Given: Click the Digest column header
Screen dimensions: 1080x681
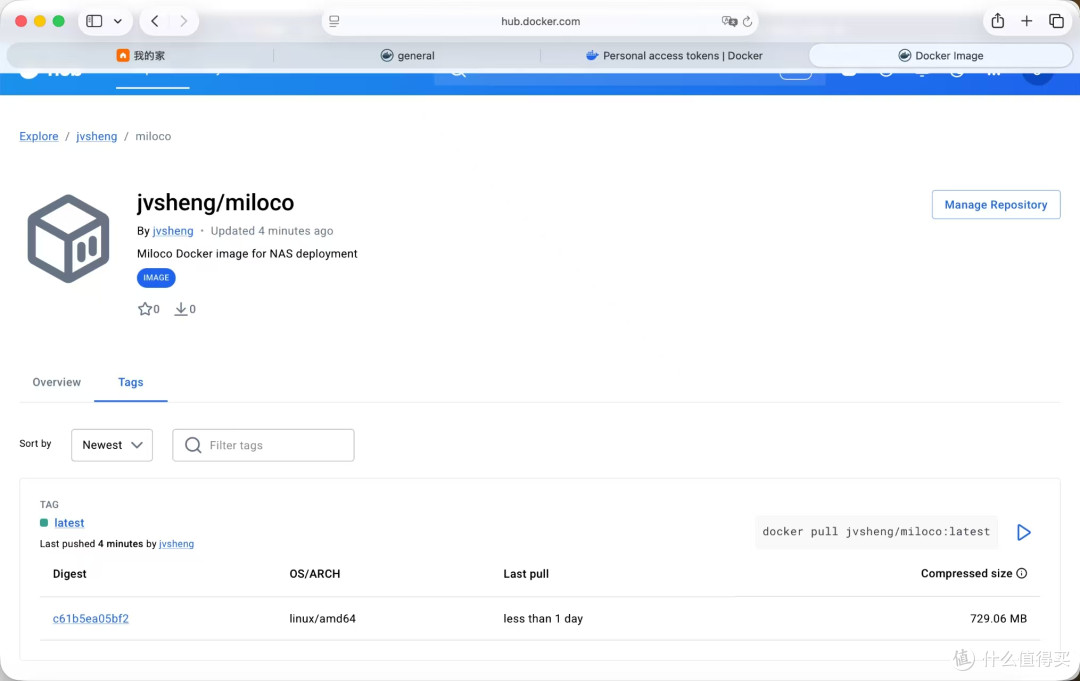Looking at the screenshot, I should pyautogui.click(x=70, y=574).
